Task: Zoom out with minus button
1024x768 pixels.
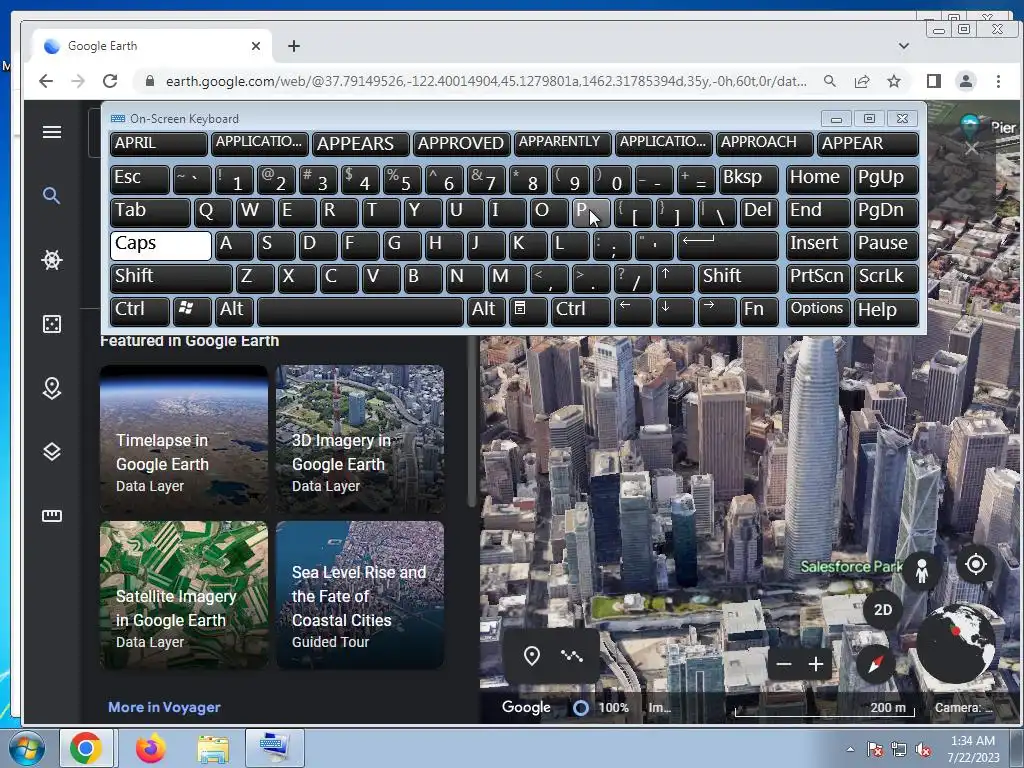Action: coord(784,665)
